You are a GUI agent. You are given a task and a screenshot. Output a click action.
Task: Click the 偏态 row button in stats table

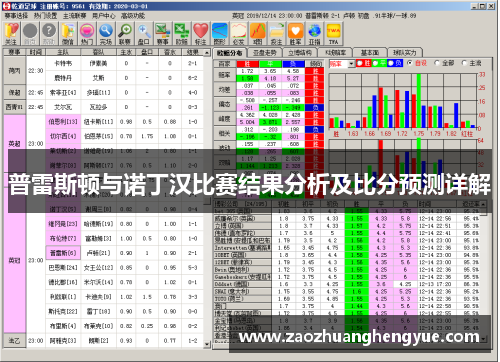click(224, 104)
